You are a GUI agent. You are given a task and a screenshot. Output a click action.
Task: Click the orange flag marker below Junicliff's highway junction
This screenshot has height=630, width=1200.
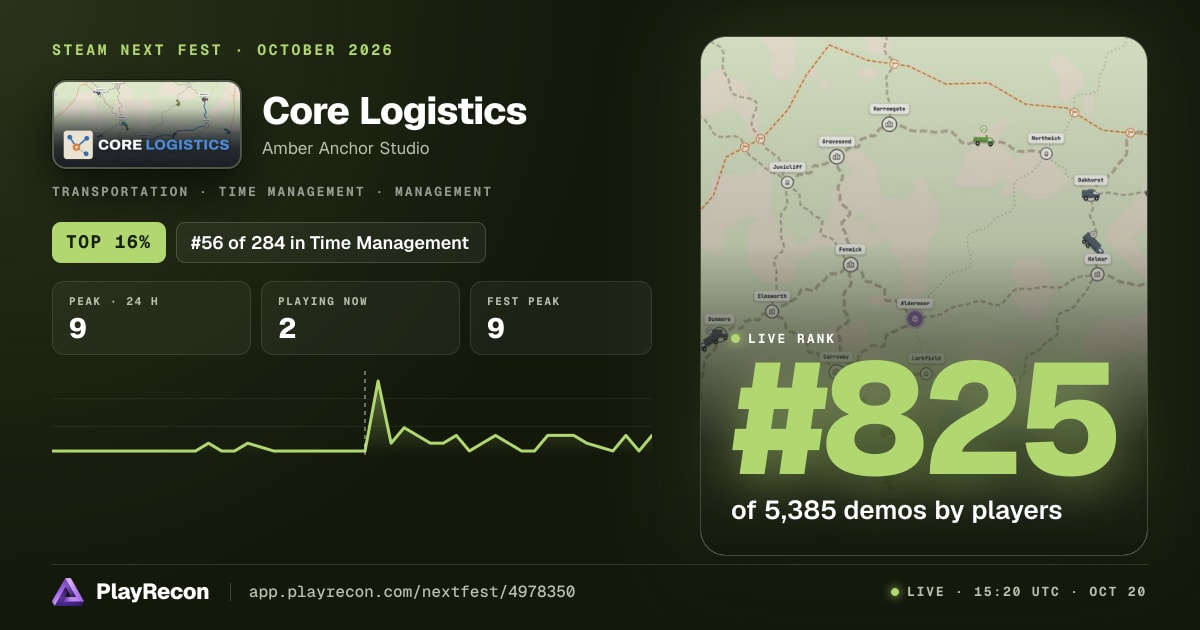745,146
